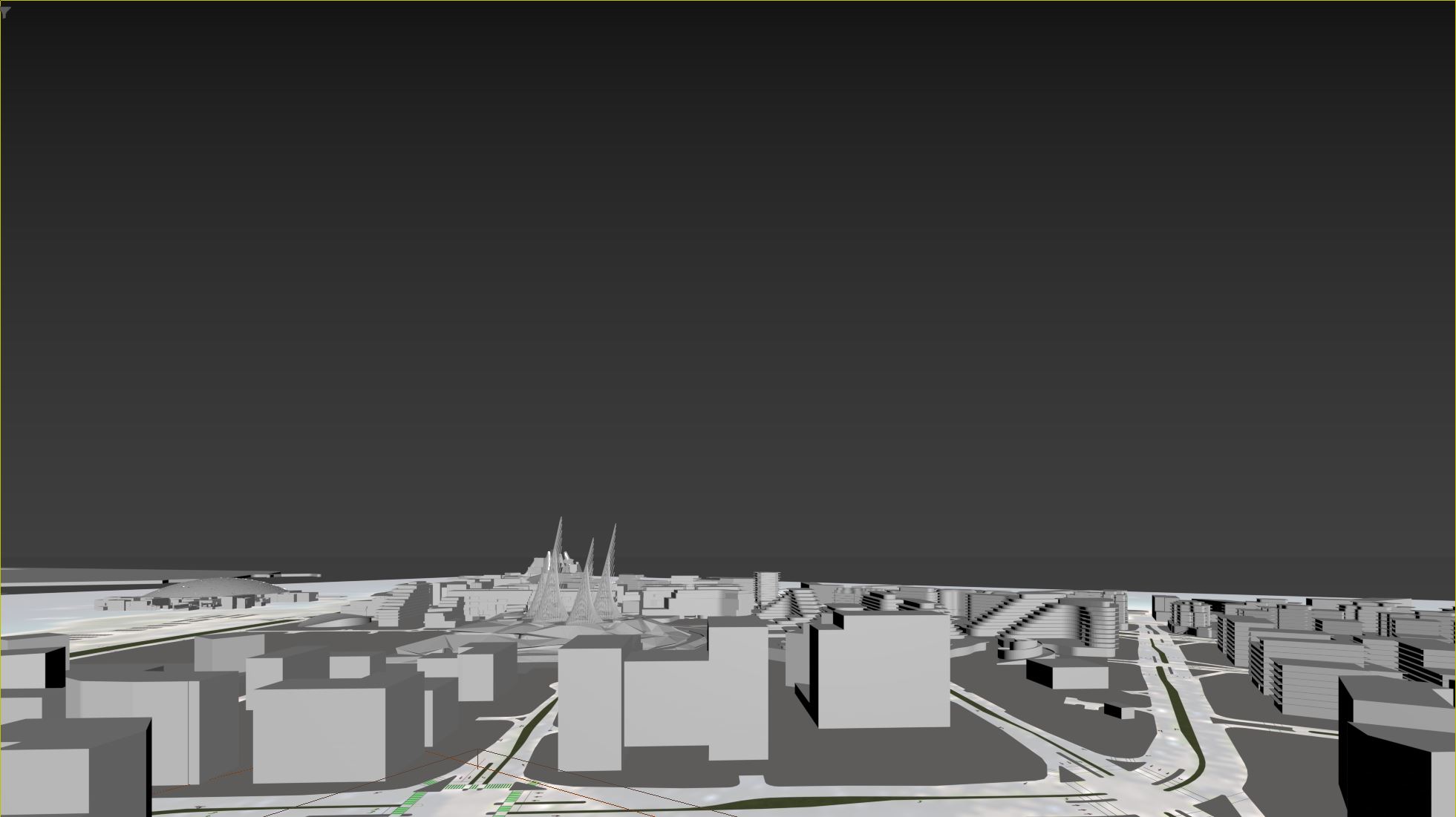The image size is (1456, 817).
Task: Click the wide low building in left foreground
Action: tap(319, 731)
